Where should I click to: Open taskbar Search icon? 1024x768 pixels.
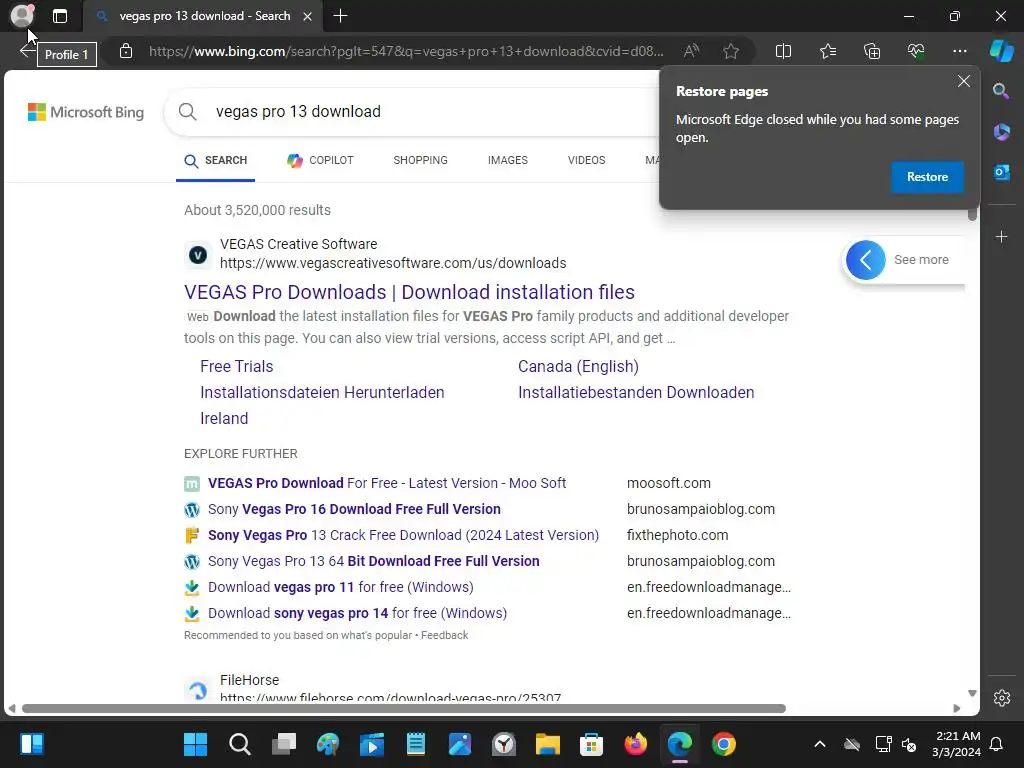tap(240, 744)
